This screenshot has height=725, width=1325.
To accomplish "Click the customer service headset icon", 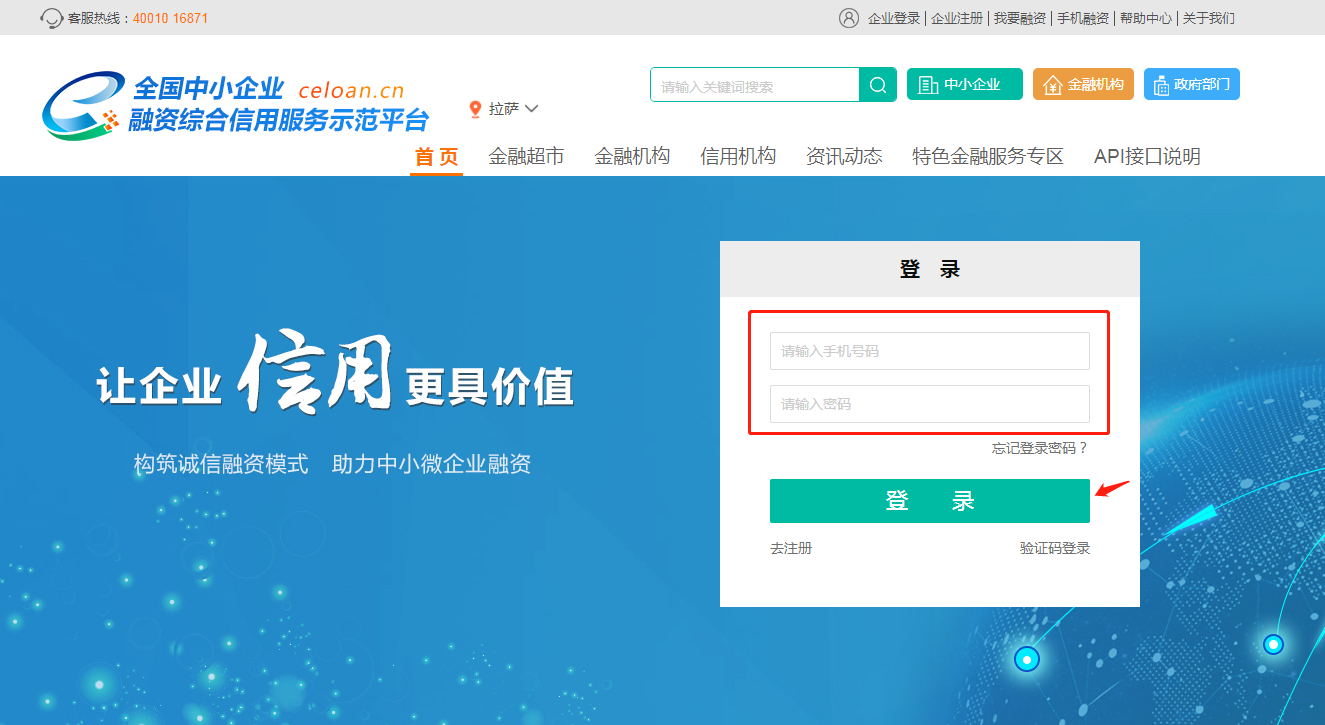I will [x=52, y=18].
